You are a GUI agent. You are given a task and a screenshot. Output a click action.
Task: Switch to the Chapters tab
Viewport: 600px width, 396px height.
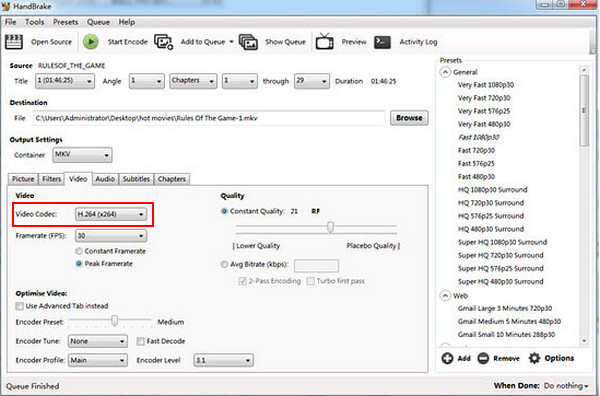click(x=172, y=179)
